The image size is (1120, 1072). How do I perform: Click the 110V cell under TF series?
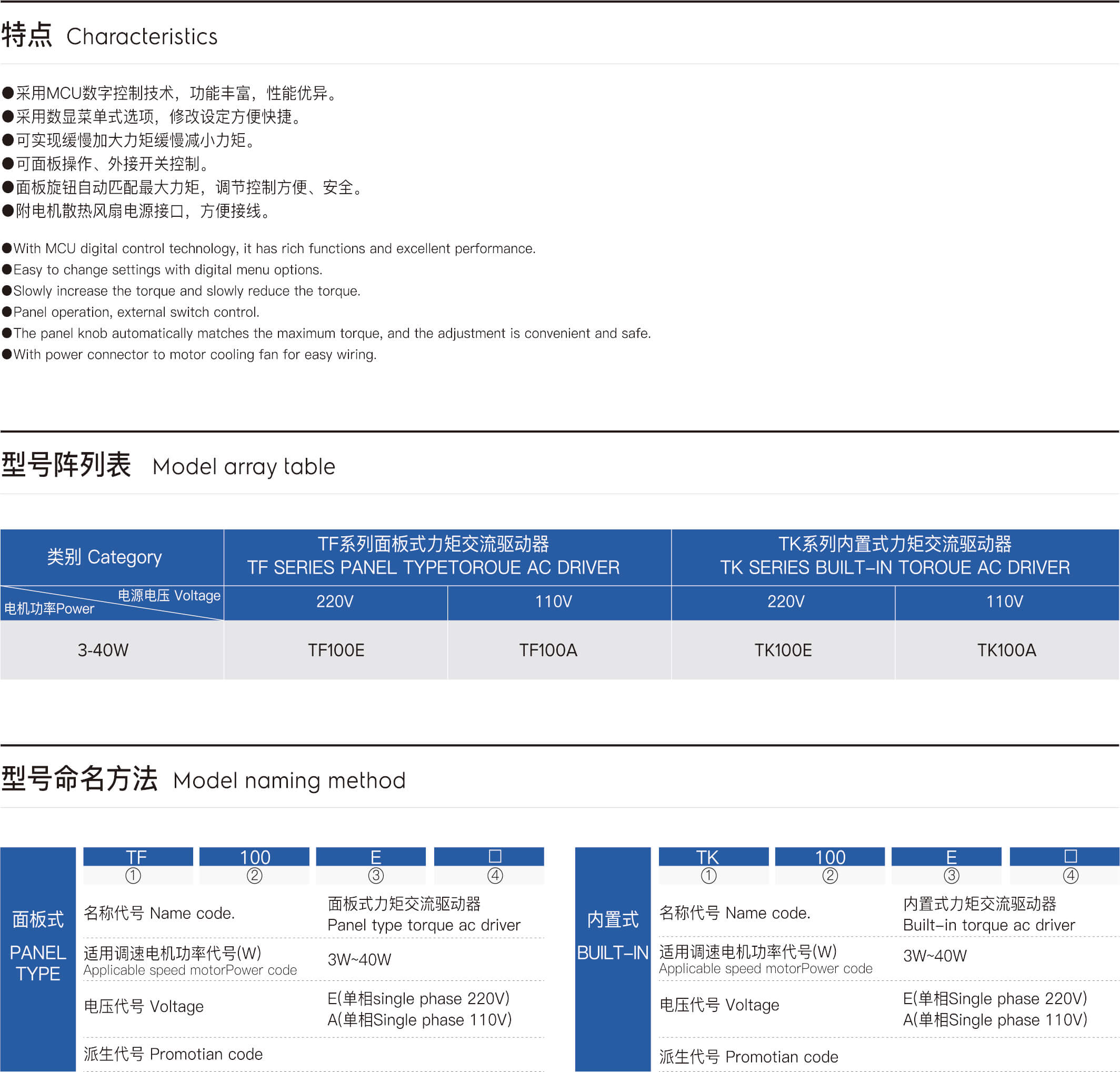(559, 602)
